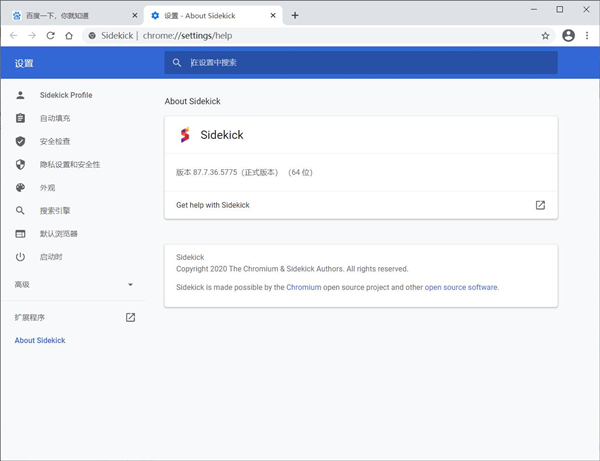Click the Chromium hyperlink
The width and height of the screenshot is (600, 461).
tap(303, 287)
